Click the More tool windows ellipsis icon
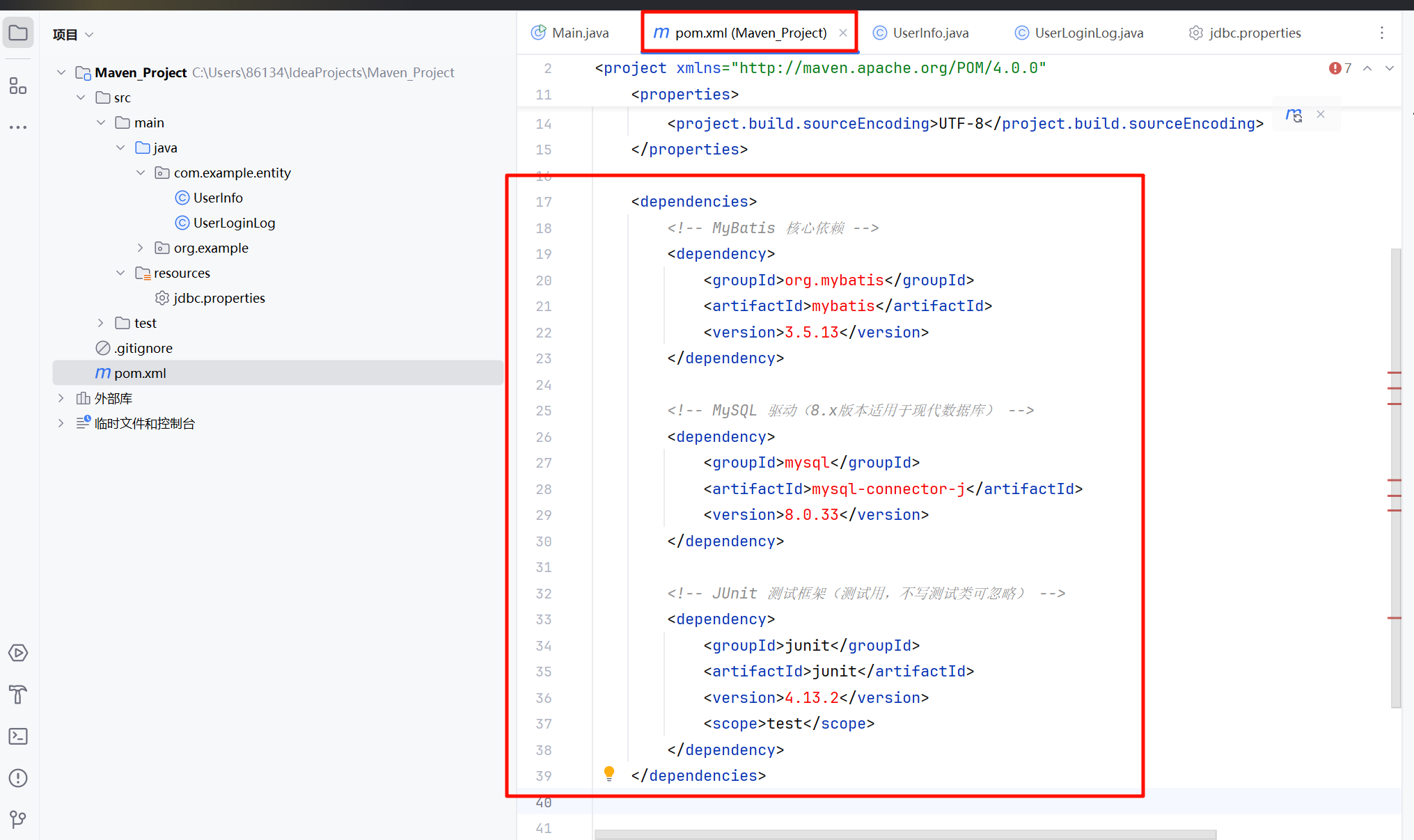The width and height of the screenshot is (1414, 840). (18, 127)
